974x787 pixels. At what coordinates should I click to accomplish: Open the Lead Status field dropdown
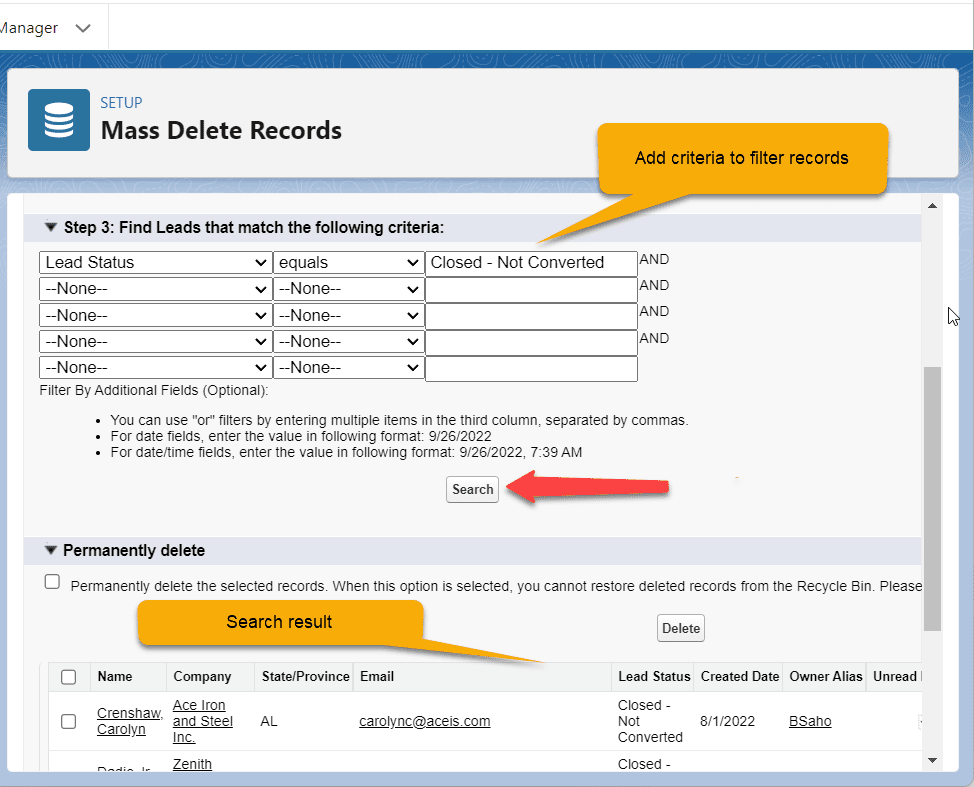tap(155, 262)
